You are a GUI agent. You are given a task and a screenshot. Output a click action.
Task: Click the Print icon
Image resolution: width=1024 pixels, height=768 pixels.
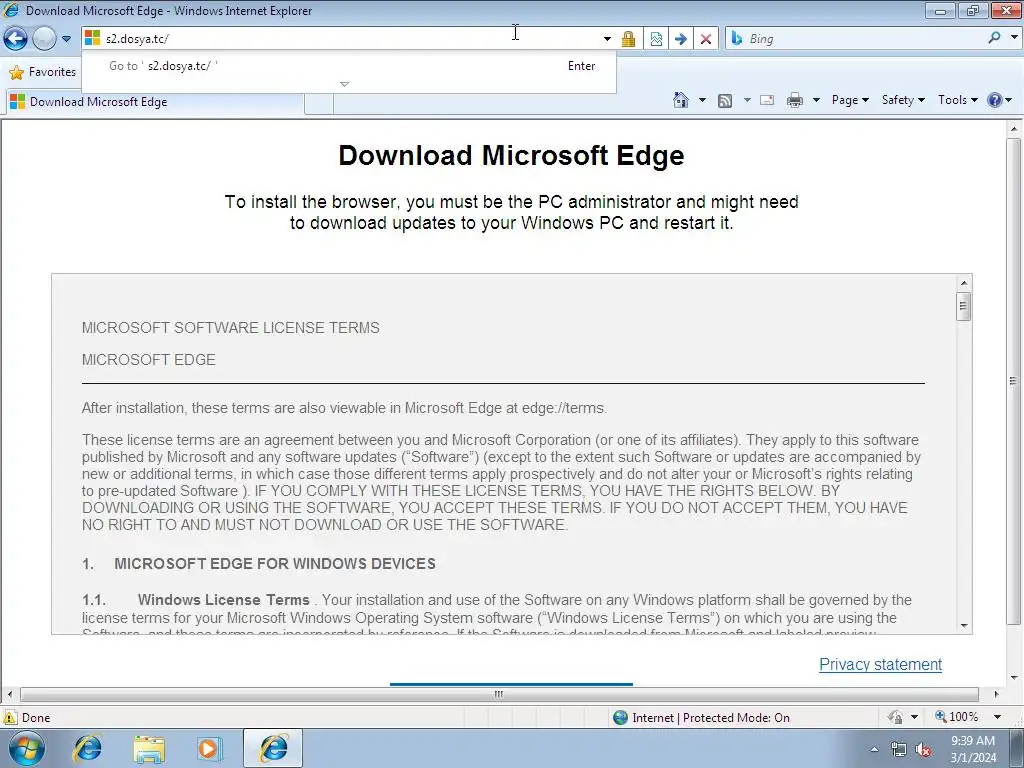(x=795, y=100)
